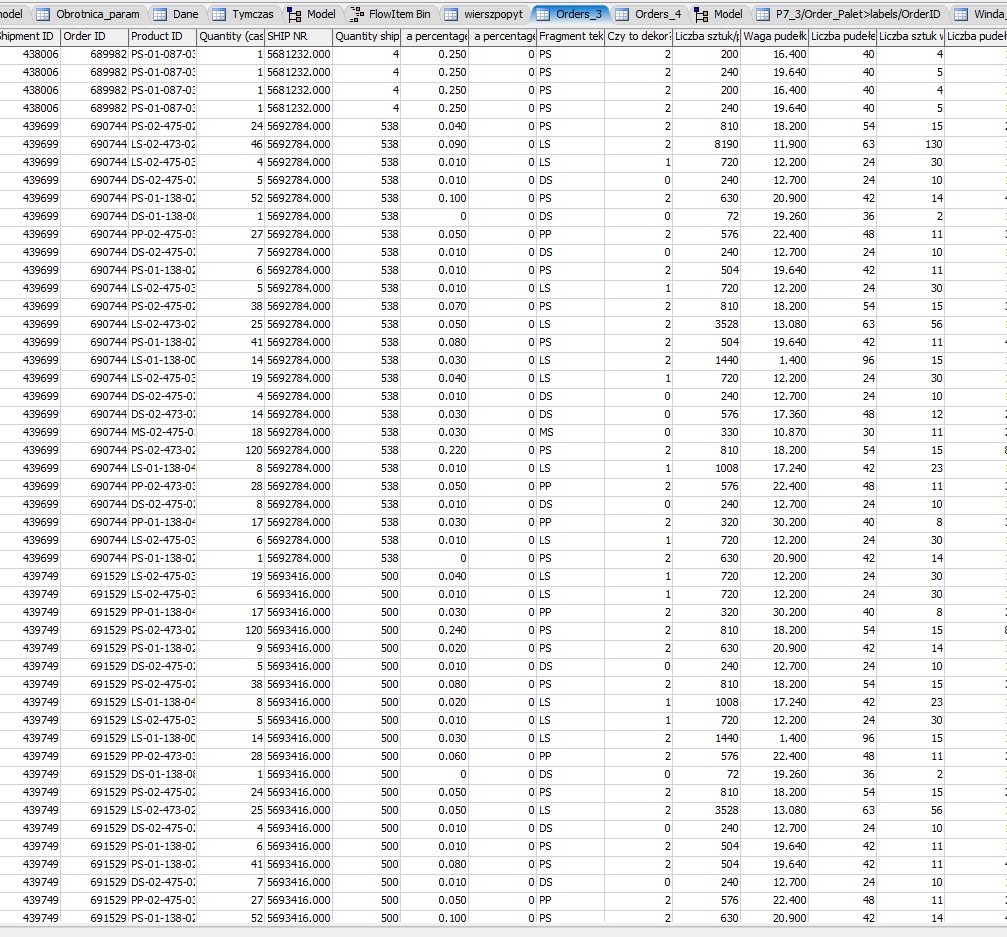Select the Tymczas tab
This screenshot has width=1007, height=937.
pos(252,14)
